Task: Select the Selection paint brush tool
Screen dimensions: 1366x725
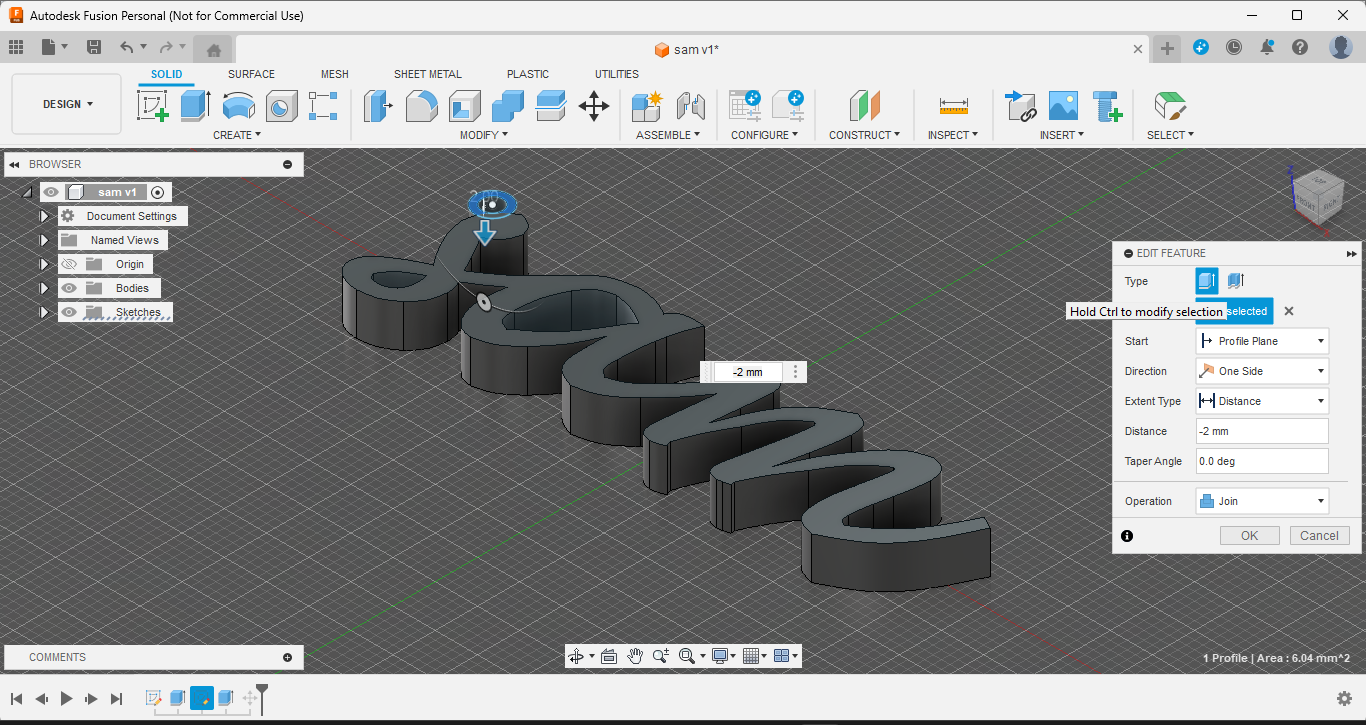Action: click(1169, 105)
